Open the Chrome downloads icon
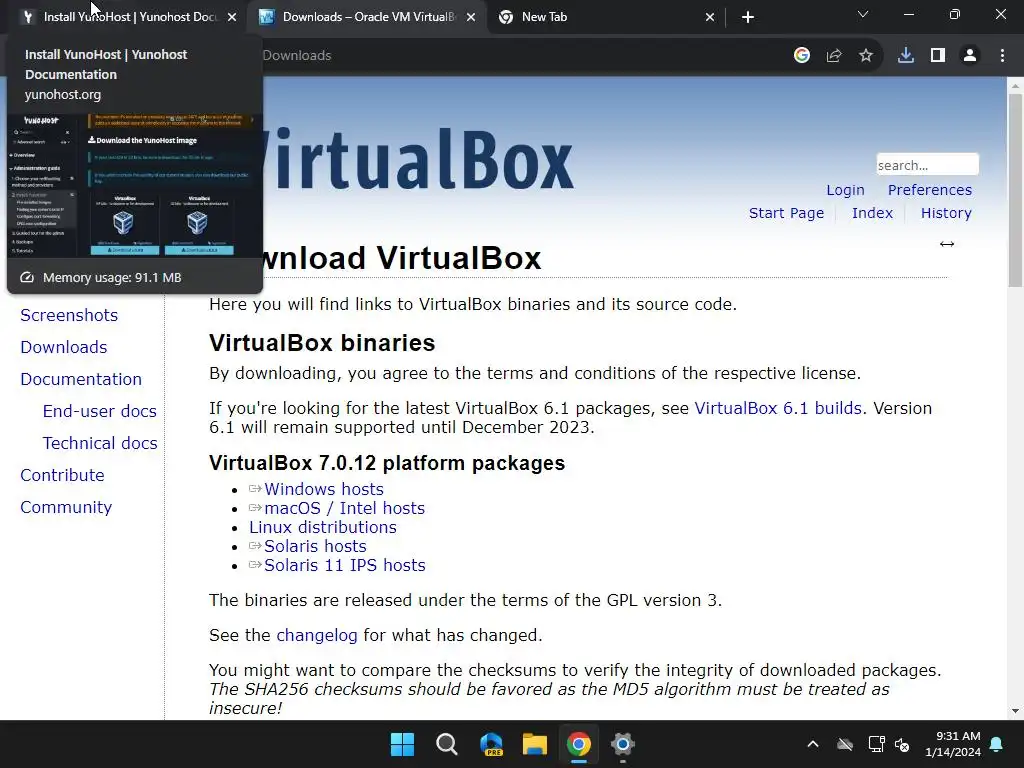The width and height of the screenshot is (1024, 768). (906, 56)
